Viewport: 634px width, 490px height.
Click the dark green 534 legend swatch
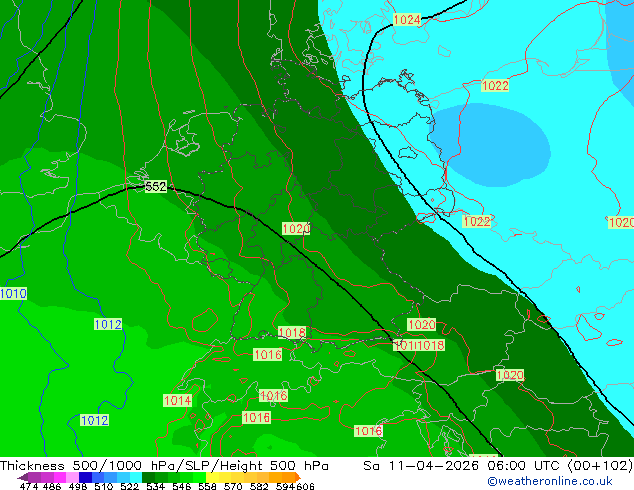coord(149,477)
